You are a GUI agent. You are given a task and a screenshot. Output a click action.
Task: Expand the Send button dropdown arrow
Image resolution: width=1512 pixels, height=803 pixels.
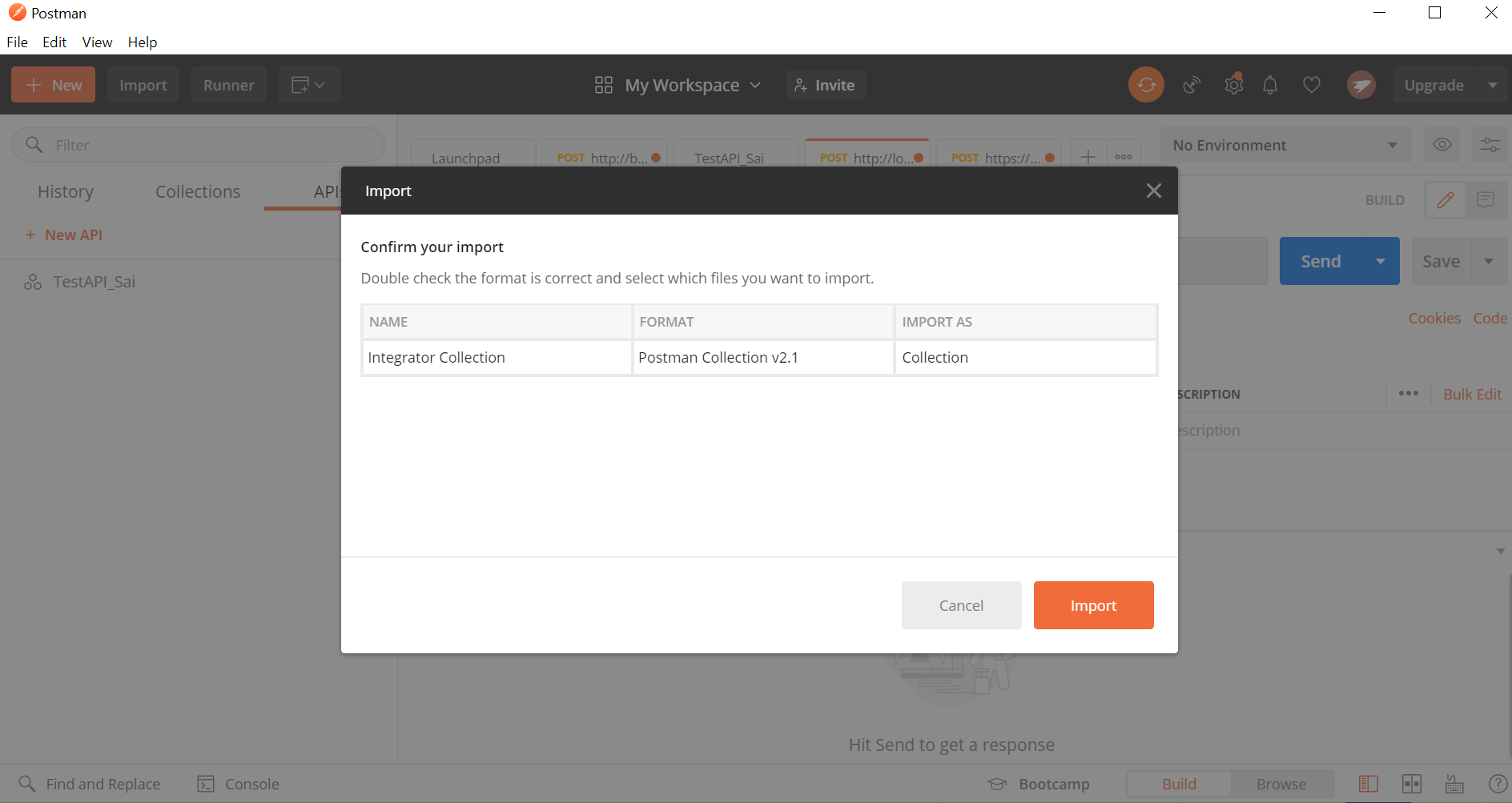tap(1380, 261)
